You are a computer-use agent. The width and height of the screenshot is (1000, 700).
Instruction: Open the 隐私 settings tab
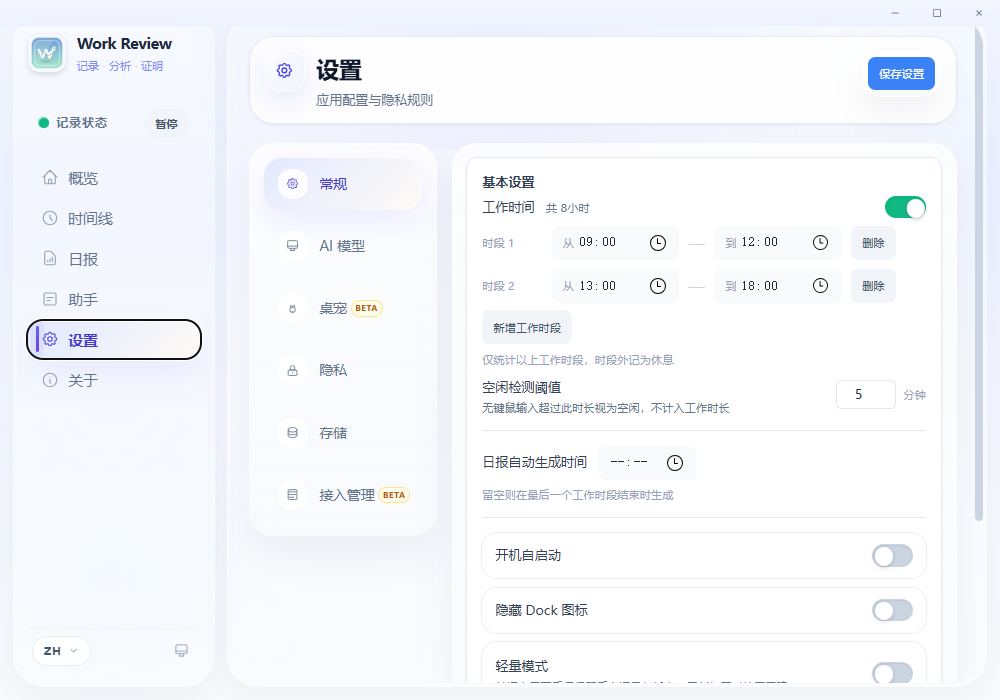pos(343,370)
